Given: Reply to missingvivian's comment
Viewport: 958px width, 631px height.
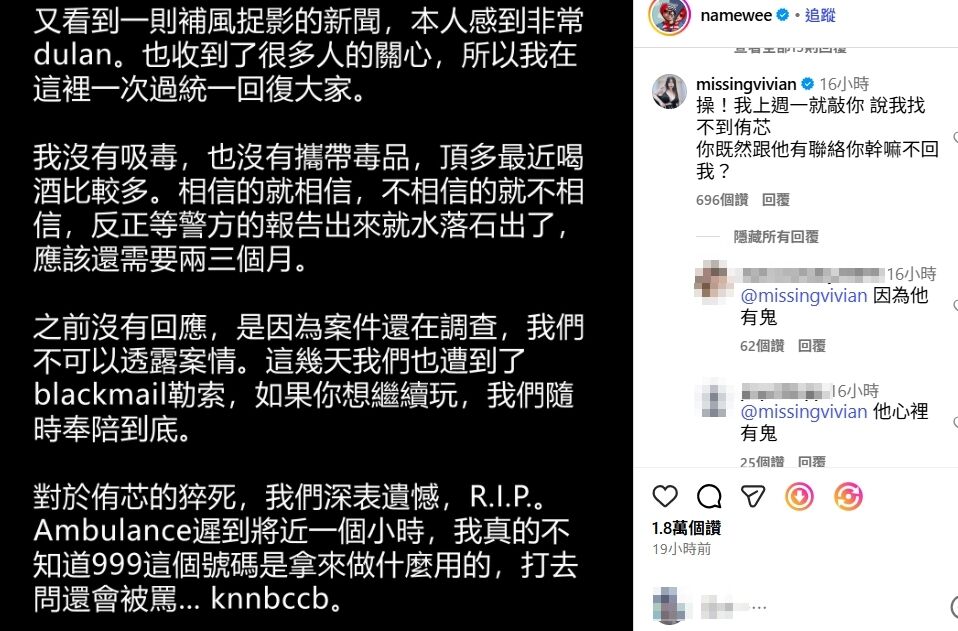Looking at the screenshot, I should tap(776, 200).
